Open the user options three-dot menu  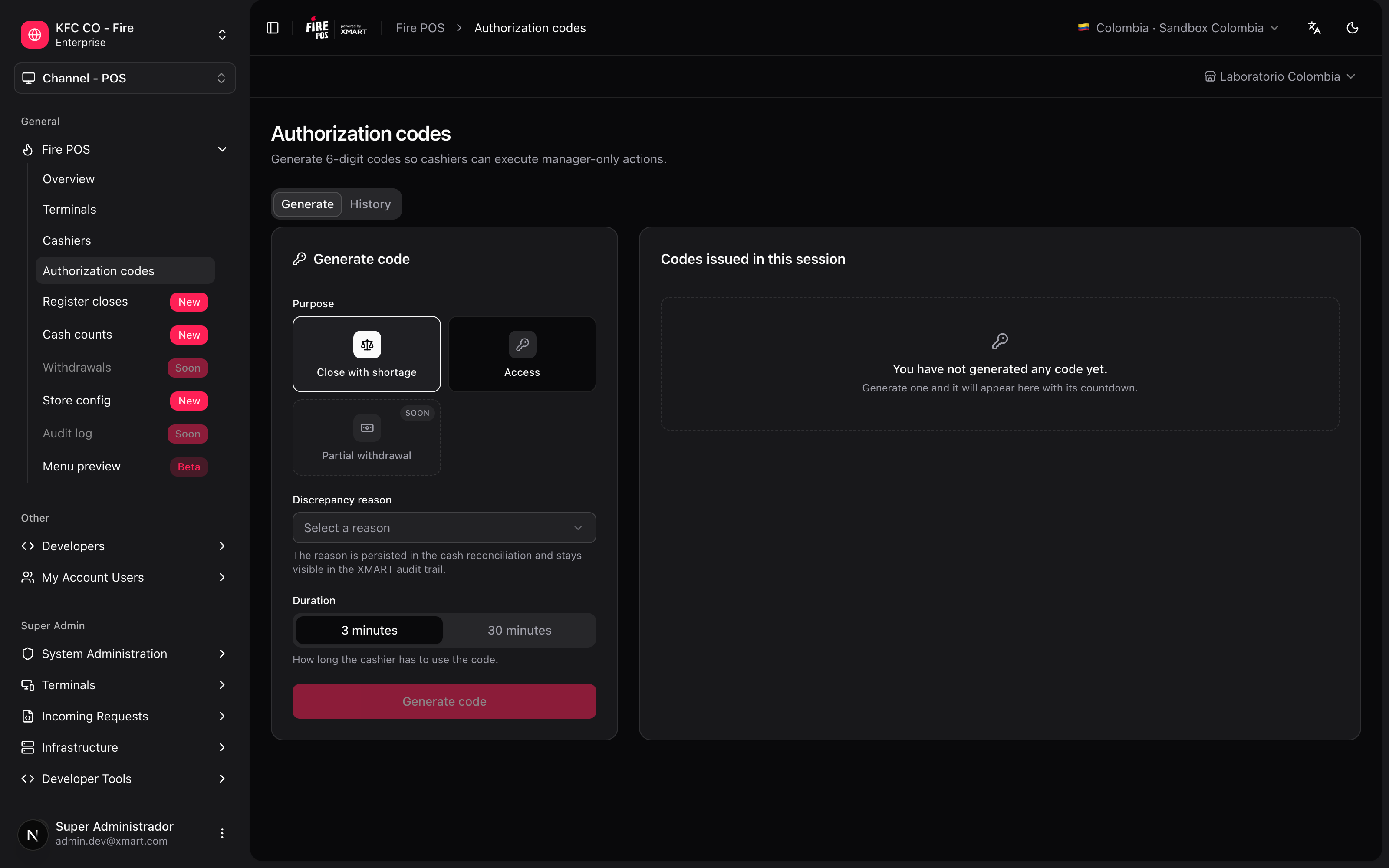click(x=222, y=833)
